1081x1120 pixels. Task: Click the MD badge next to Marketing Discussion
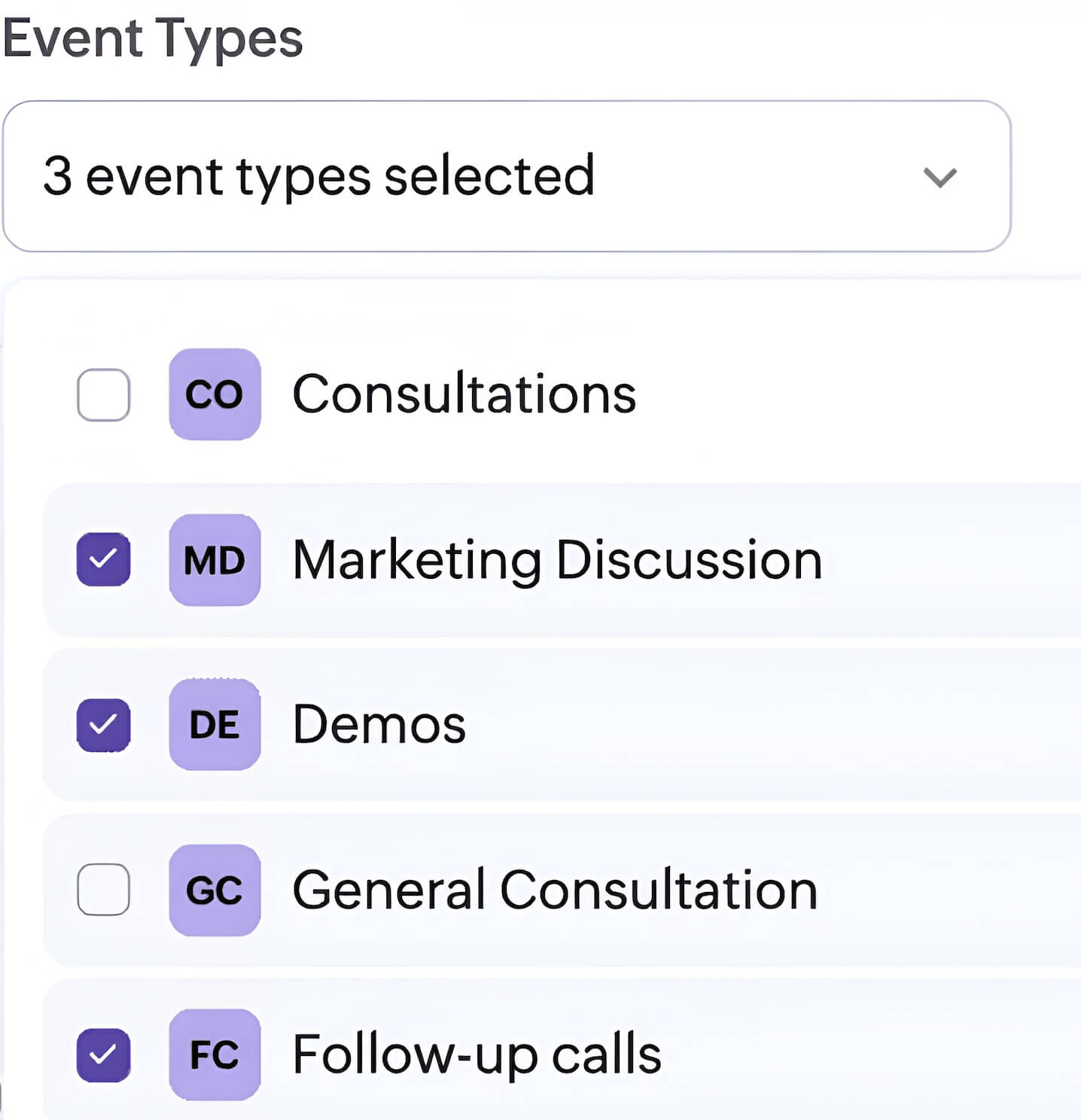coord(215,561)
